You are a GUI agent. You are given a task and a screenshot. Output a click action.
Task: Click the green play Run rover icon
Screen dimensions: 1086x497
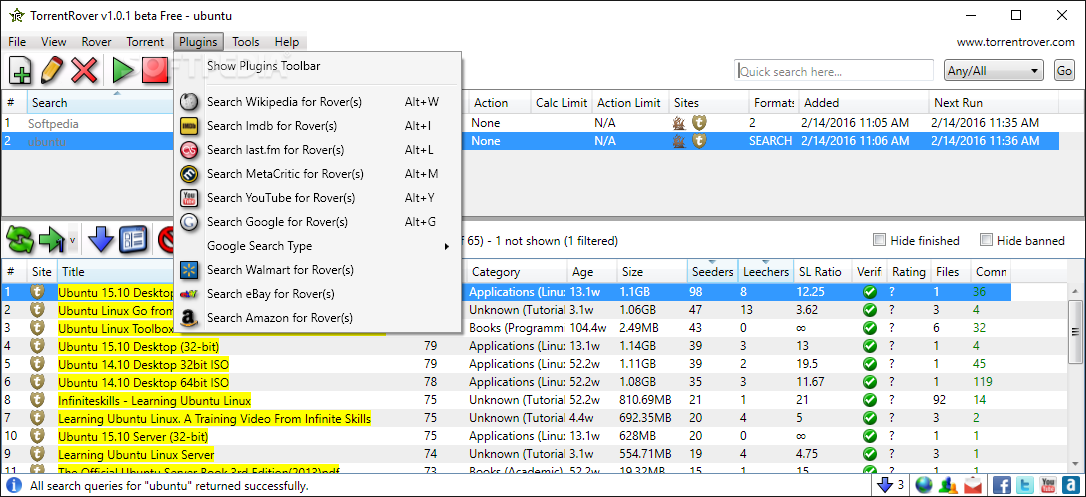tap(123, 71)
